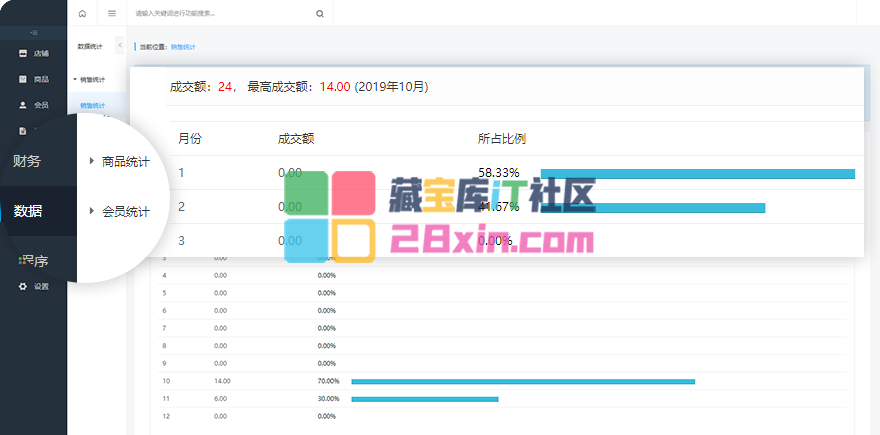Click the colorful 程序 grid icon
This screenshot has height=435, width=880.
click(22, 260)
